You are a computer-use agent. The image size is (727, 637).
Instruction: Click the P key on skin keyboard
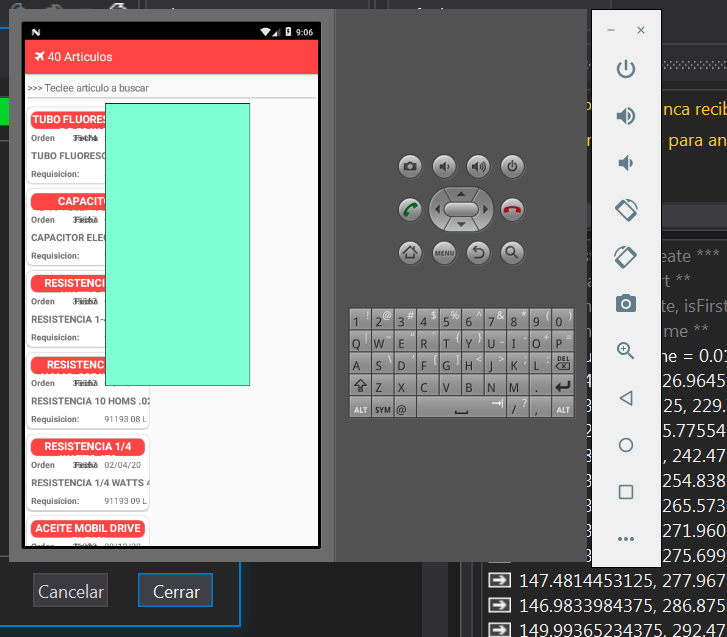563,343
